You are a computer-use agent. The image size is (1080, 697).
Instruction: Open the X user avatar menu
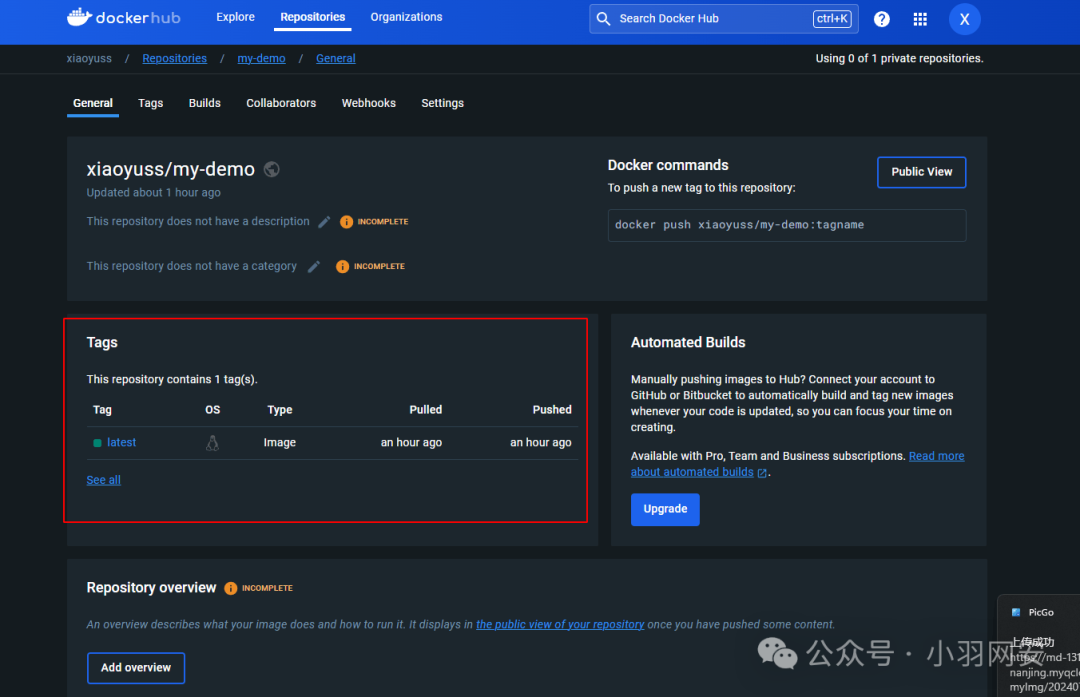(x=964, y=19)
